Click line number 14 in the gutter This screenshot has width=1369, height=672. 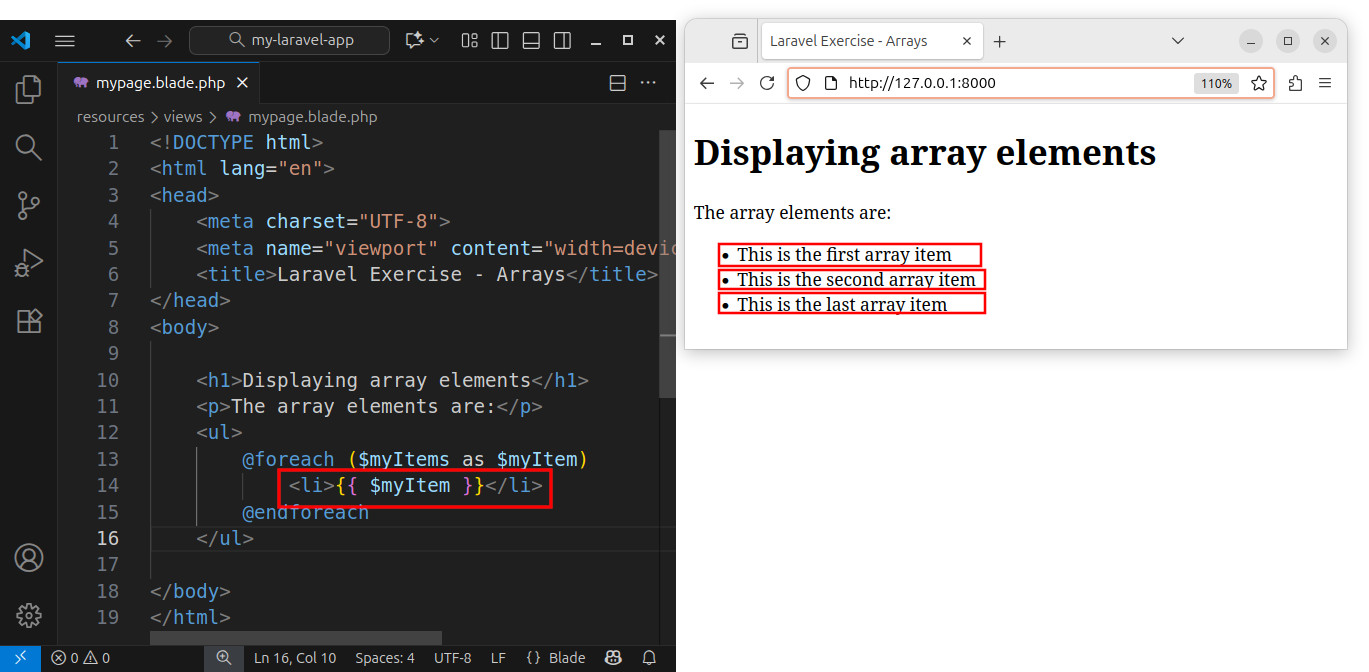tap(108, 485)
